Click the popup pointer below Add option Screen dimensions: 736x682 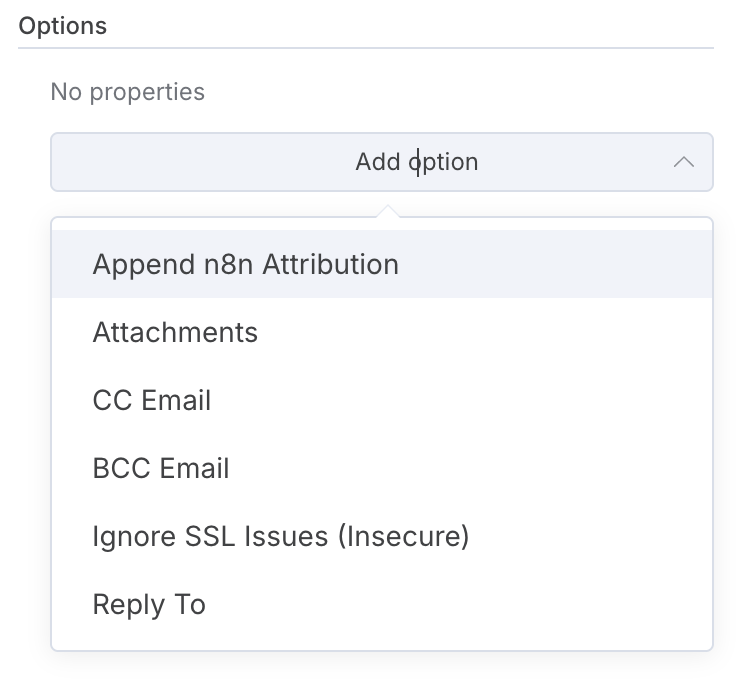pos(386,212)
